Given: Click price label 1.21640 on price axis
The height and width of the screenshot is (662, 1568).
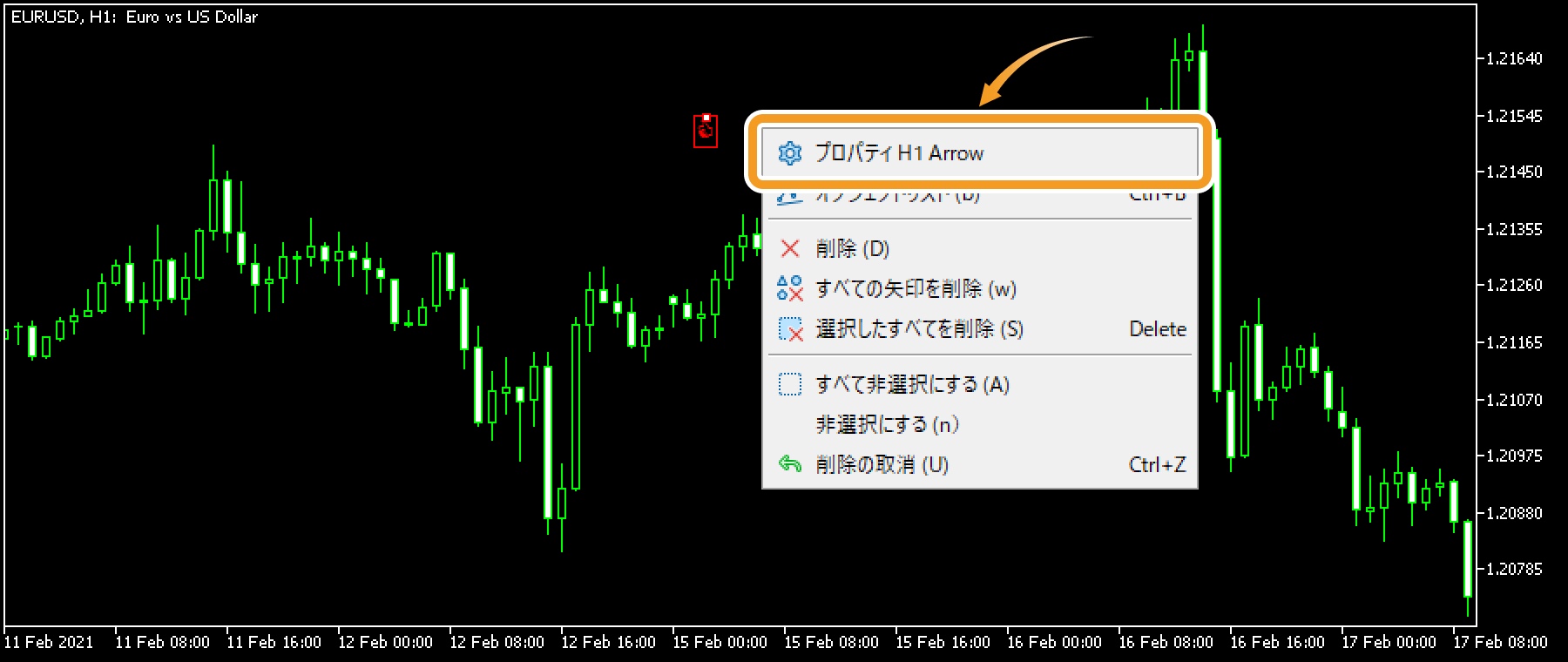Looking at the screenshot, I should click(x=1514, y=58).
